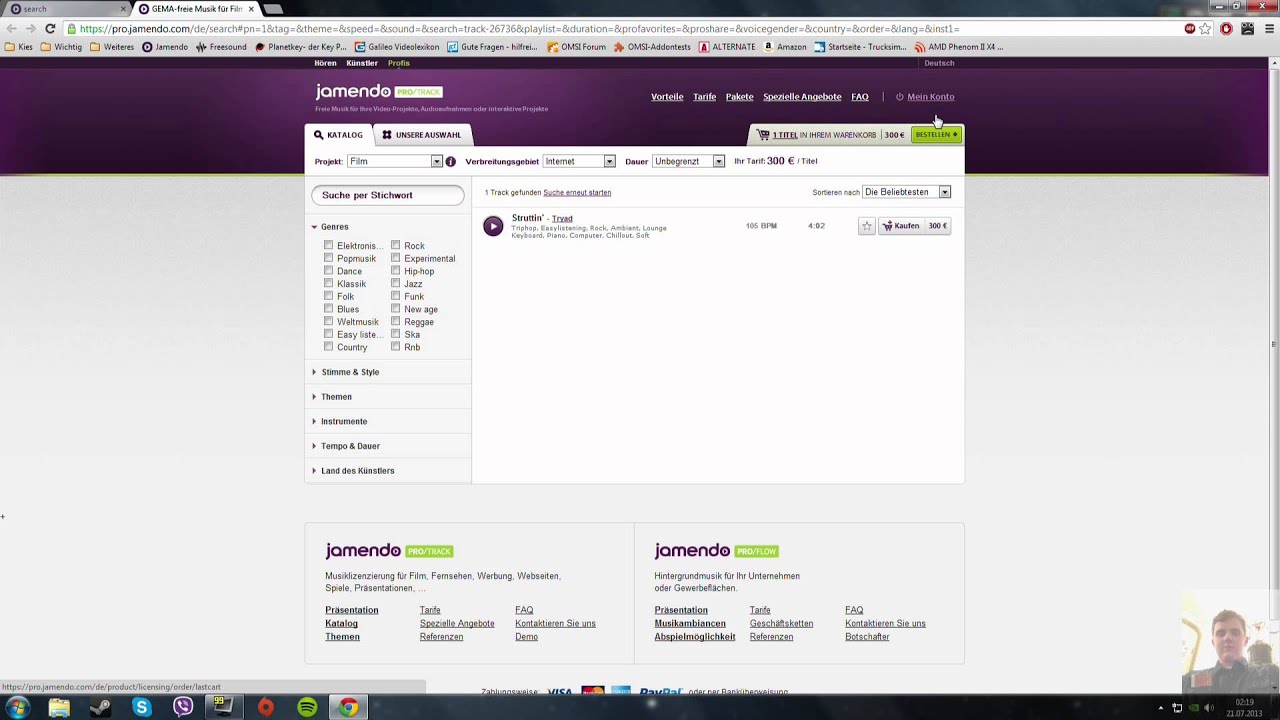
Task: Open the Jamendo bookmark in bookmarks bar
Action: (165, 47)
